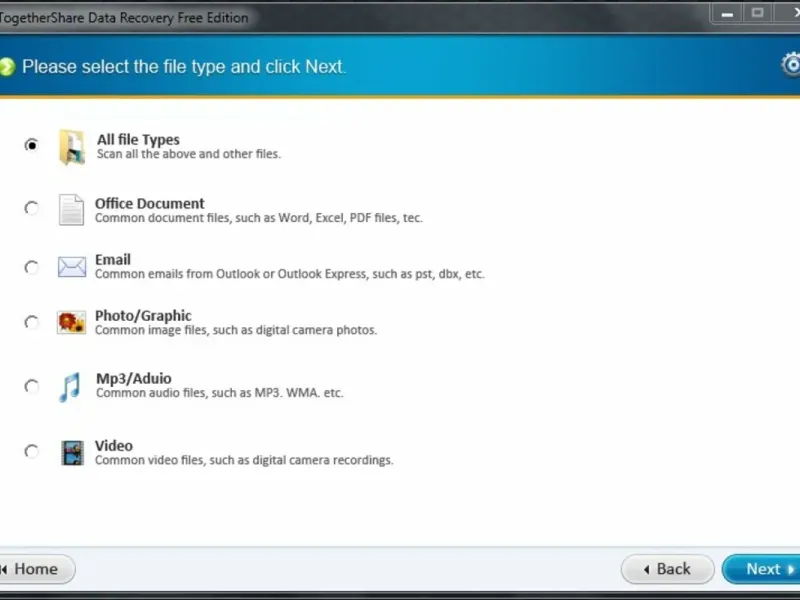800x600 pixels.
Task: Select the All file Types radio button
Action: (31, 145)
